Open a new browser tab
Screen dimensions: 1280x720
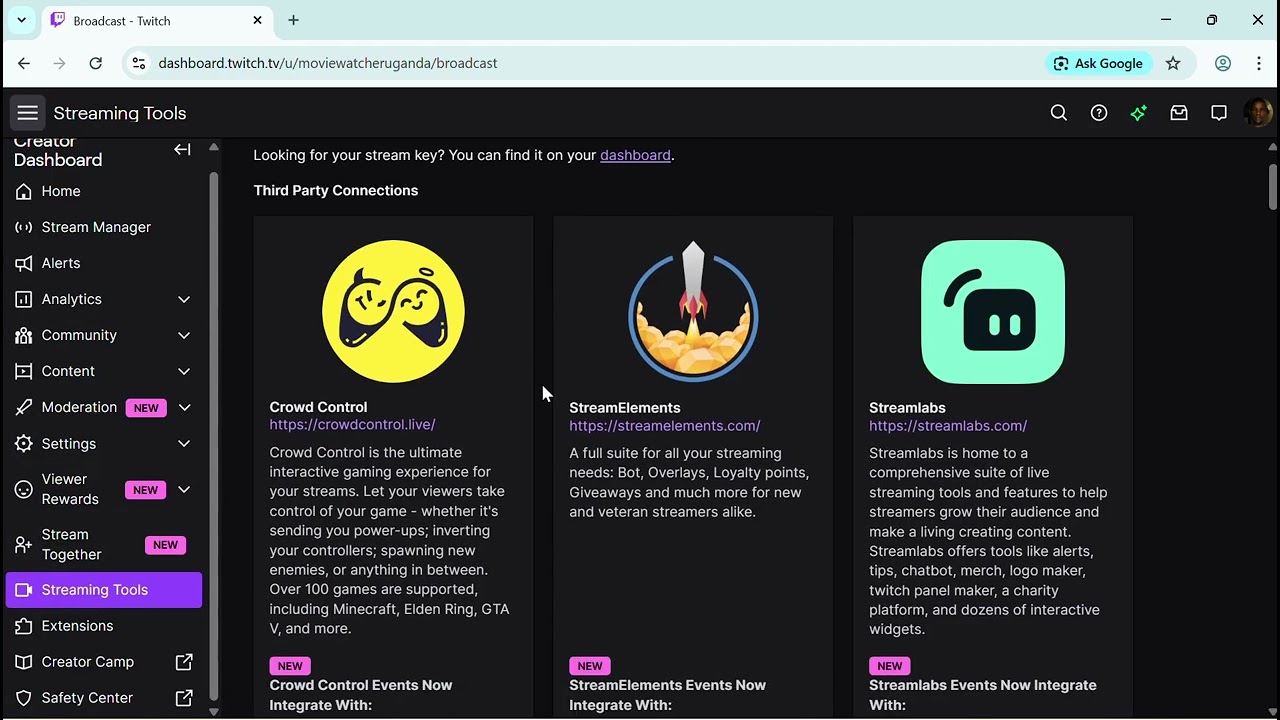(x=293, y=20)
